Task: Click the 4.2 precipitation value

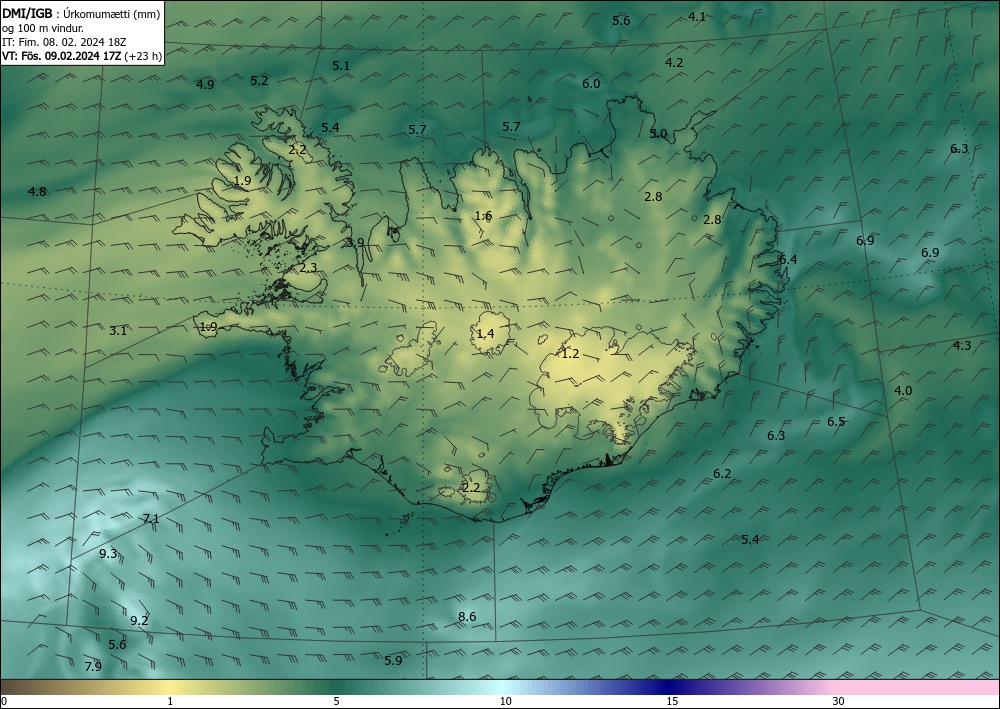Action: point(674,62)
